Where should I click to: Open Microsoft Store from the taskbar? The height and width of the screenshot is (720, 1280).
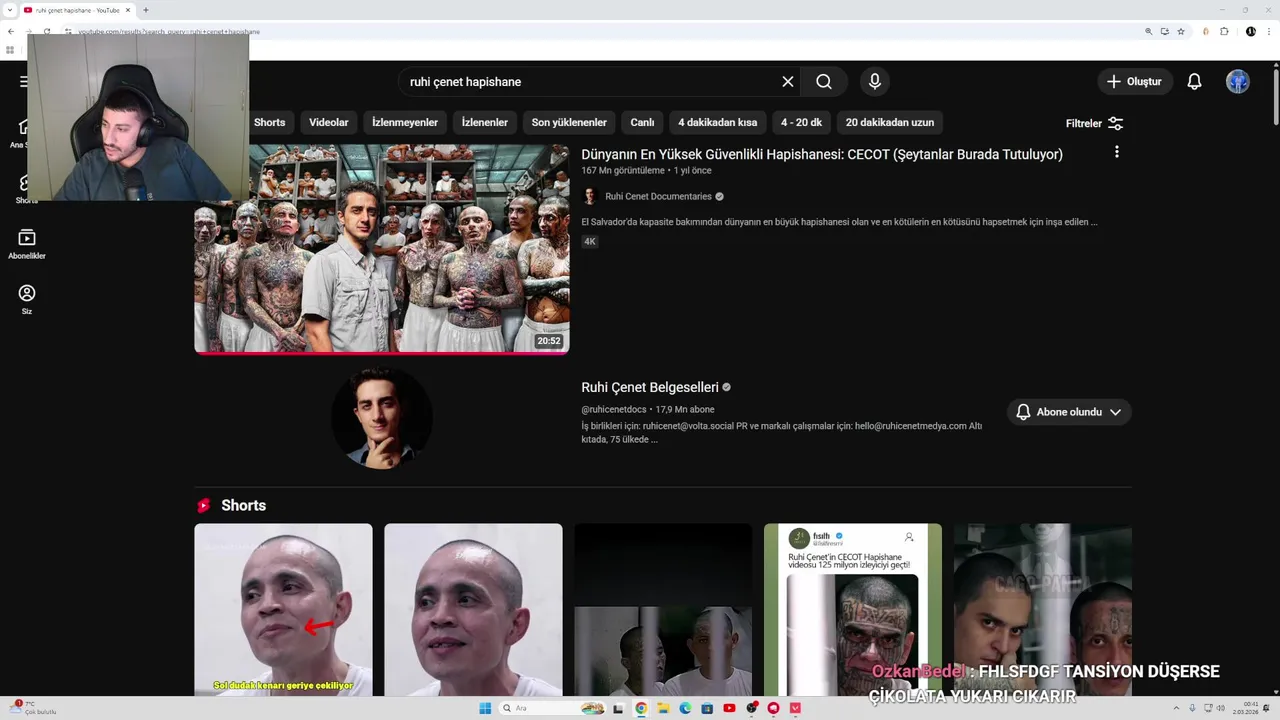click(x=707, y=708)
